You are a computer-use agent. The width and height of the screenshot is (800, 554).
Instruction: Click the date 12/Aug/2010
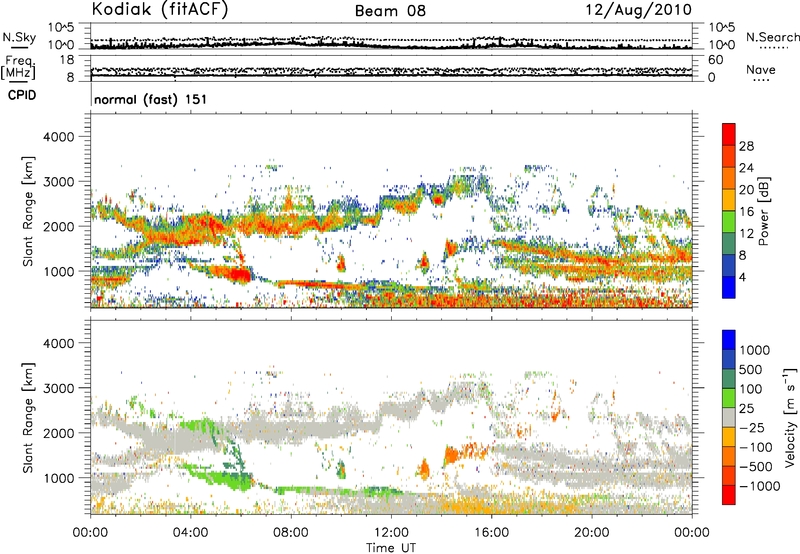[638, 10]
